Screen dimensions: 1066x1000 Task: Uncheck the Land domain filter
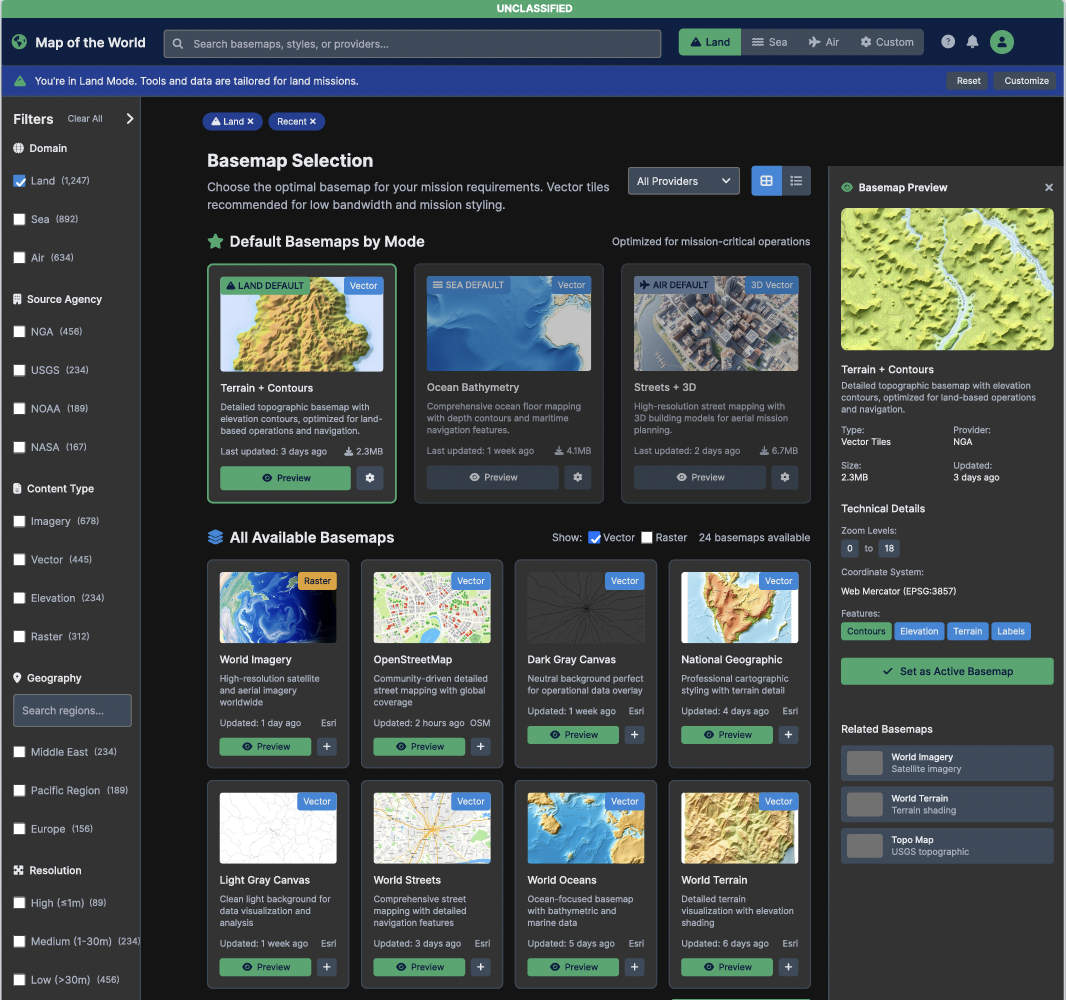coord(20,181)
